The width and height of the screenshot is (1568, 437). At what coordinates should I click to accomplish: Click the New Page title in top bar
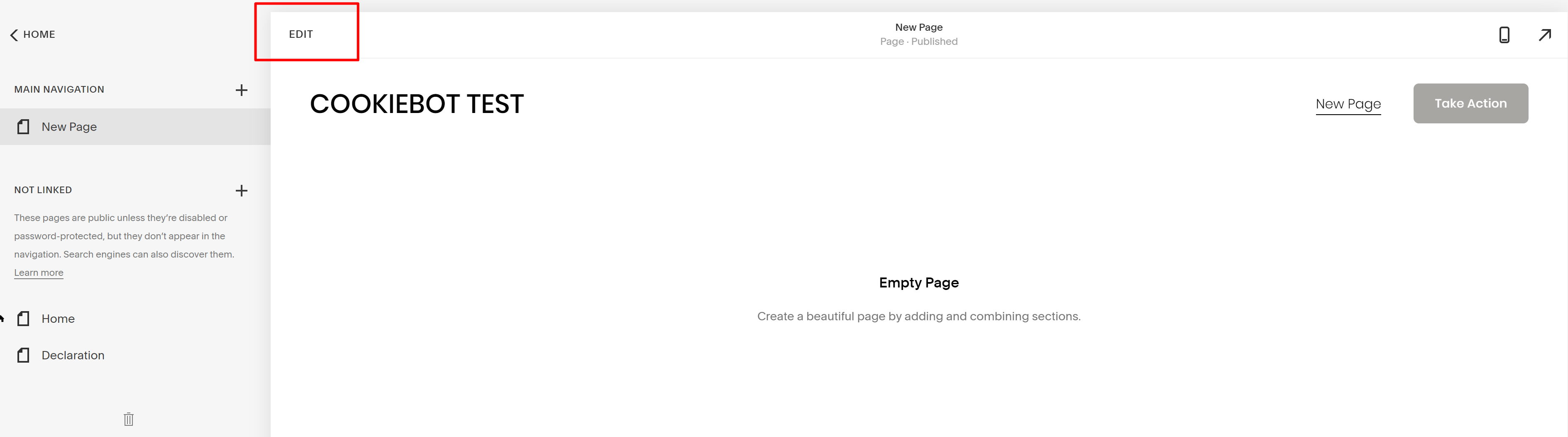point(919,27)
